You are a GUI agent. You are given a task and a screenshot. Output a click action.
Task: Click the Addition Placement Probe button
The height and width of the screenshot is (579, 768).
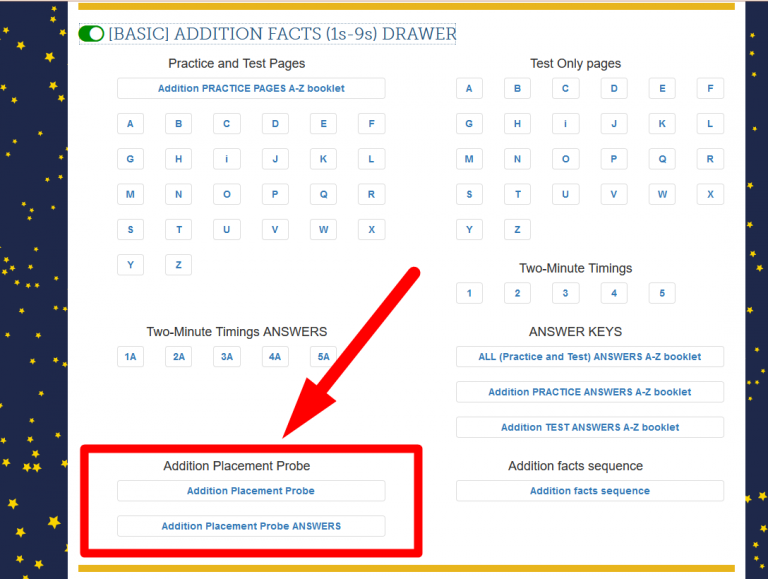[251, 491]
